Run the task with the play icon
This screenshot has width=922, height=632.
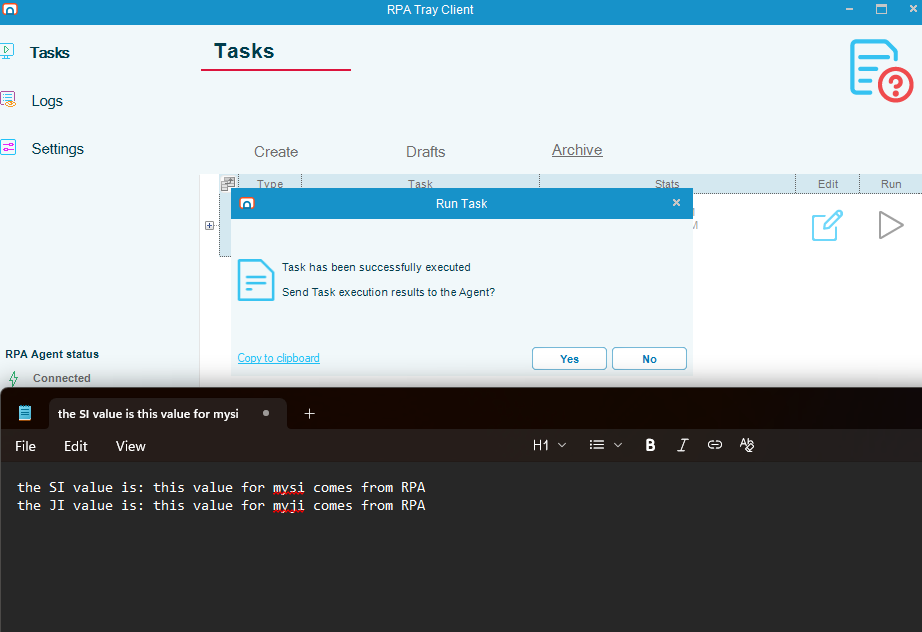890,225
